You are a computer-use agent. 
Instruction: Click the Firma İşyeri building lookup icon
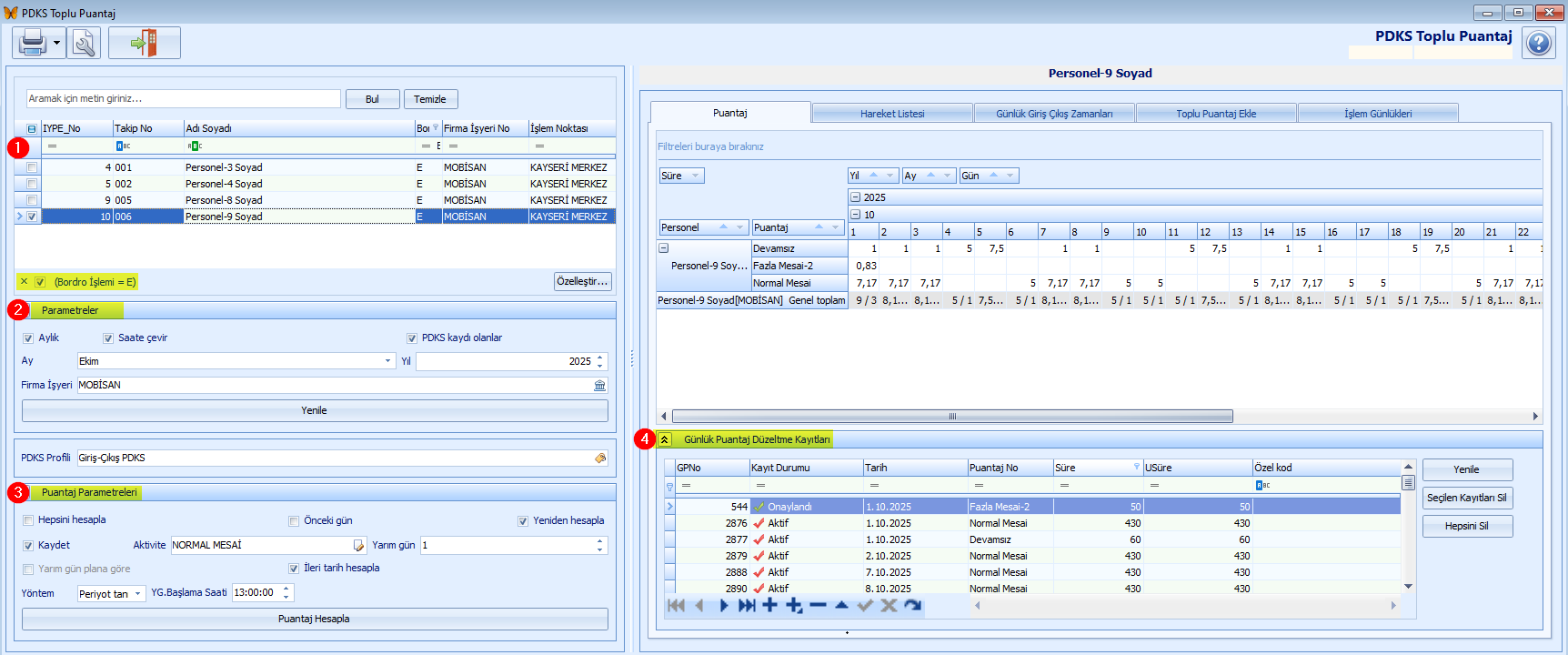(x=599, y=386)
